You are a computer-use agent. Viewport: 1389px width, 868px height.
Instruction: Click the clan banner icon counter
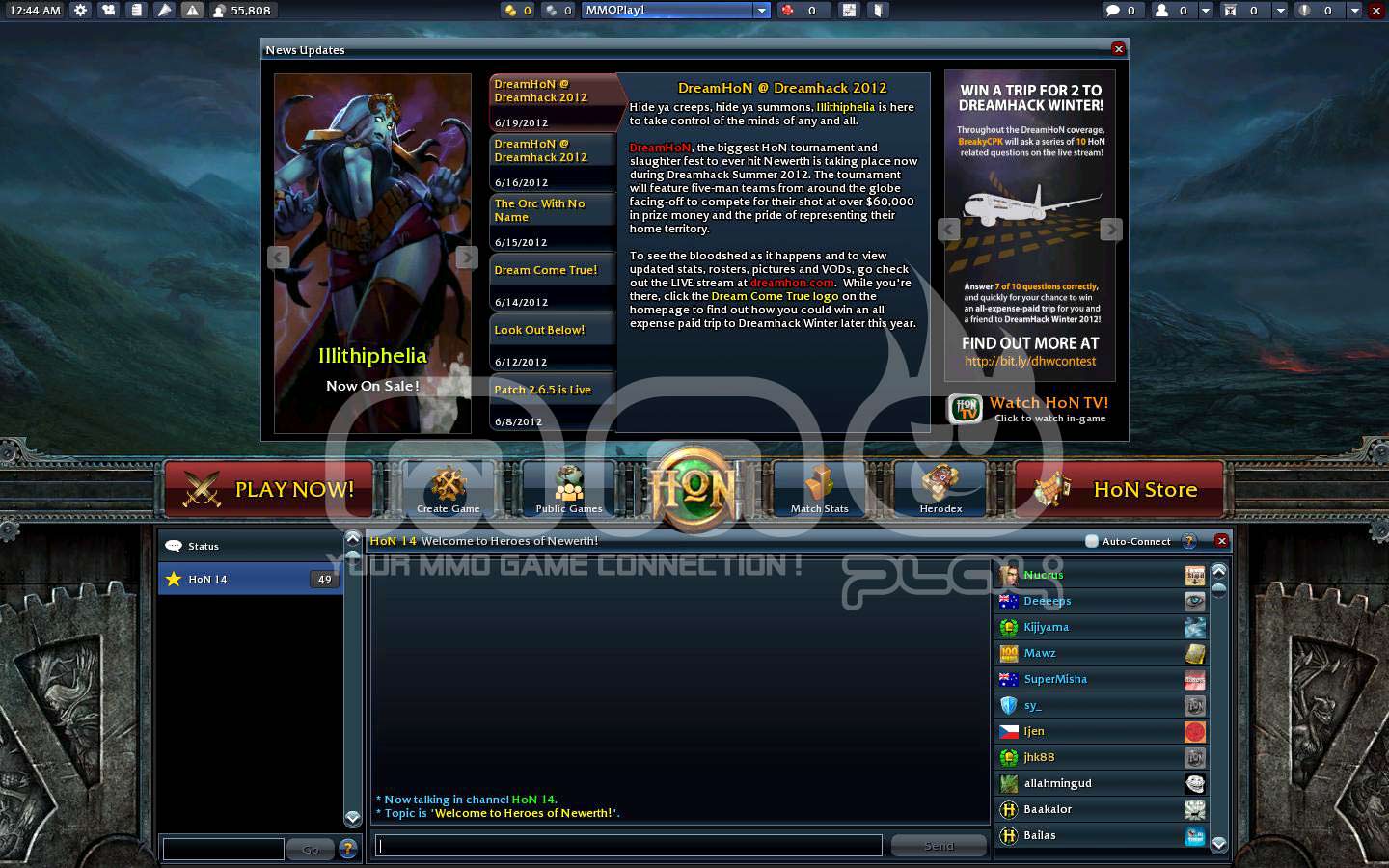coord(1231,11)
